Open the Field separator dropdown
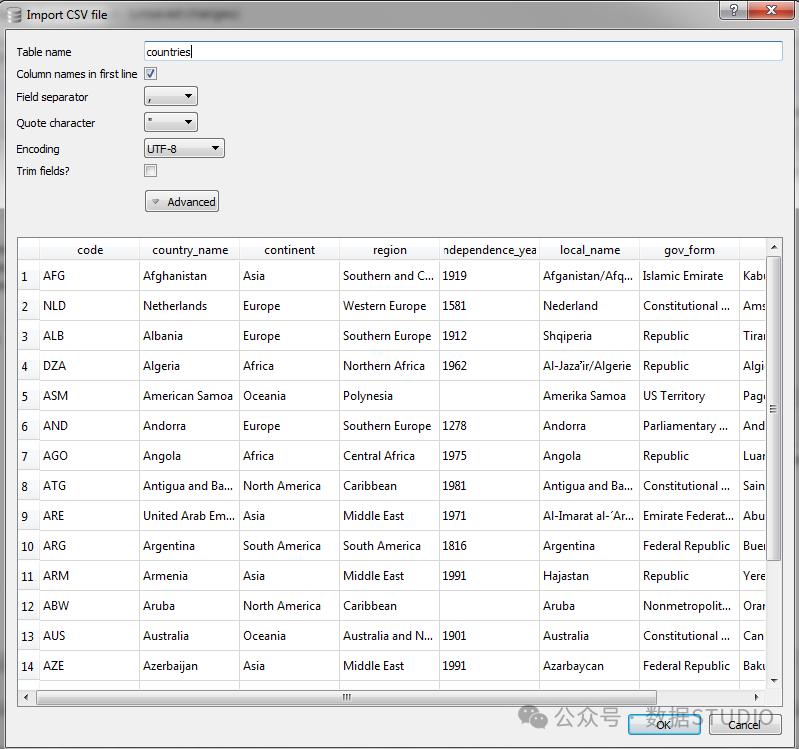Image resolution: width=799 pixels, height=749 pixels. pos(171,96)
